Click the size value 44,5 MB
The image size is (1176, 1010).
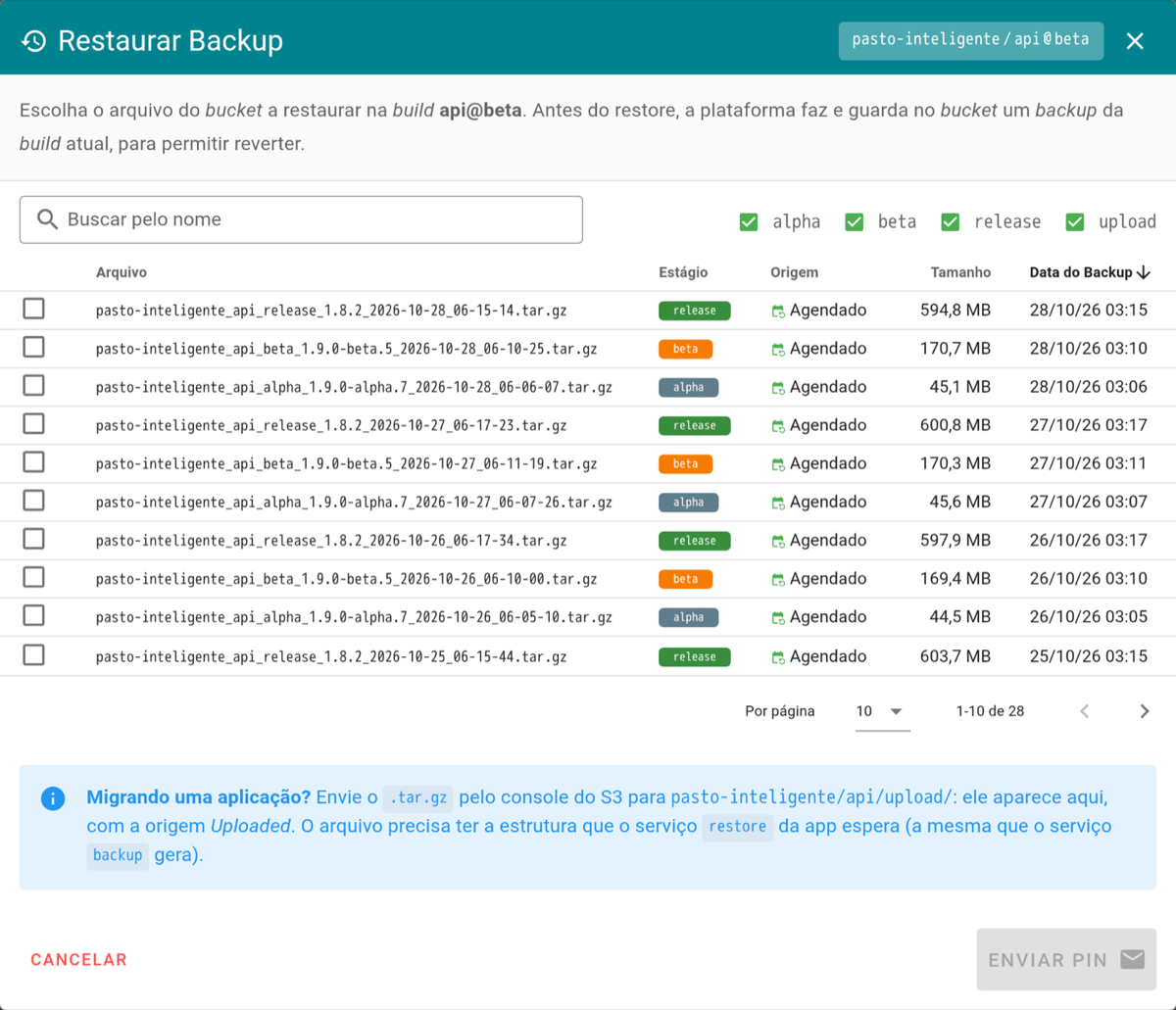click(x=960, y=617)
